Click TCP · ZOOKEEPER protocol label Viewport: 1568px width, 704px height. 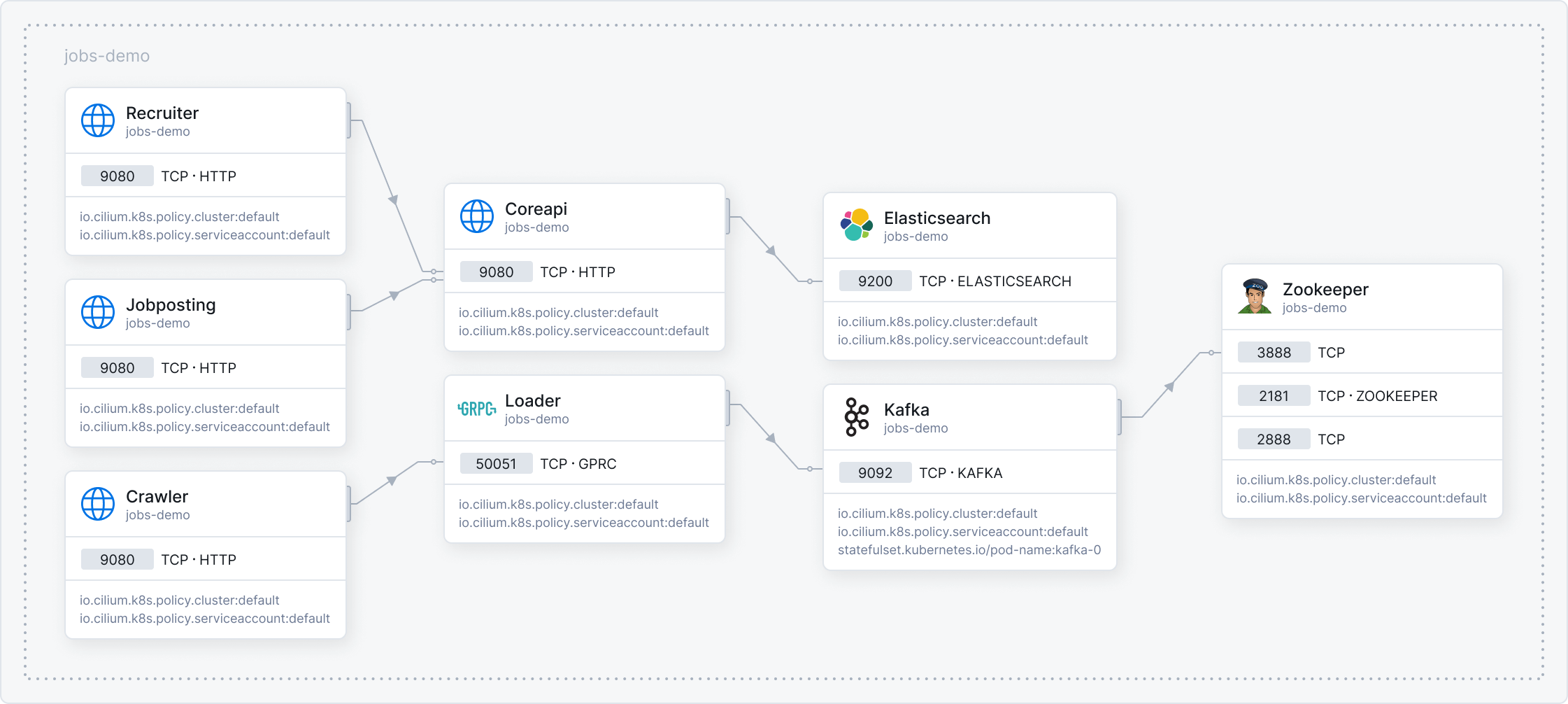[1378, 396]
